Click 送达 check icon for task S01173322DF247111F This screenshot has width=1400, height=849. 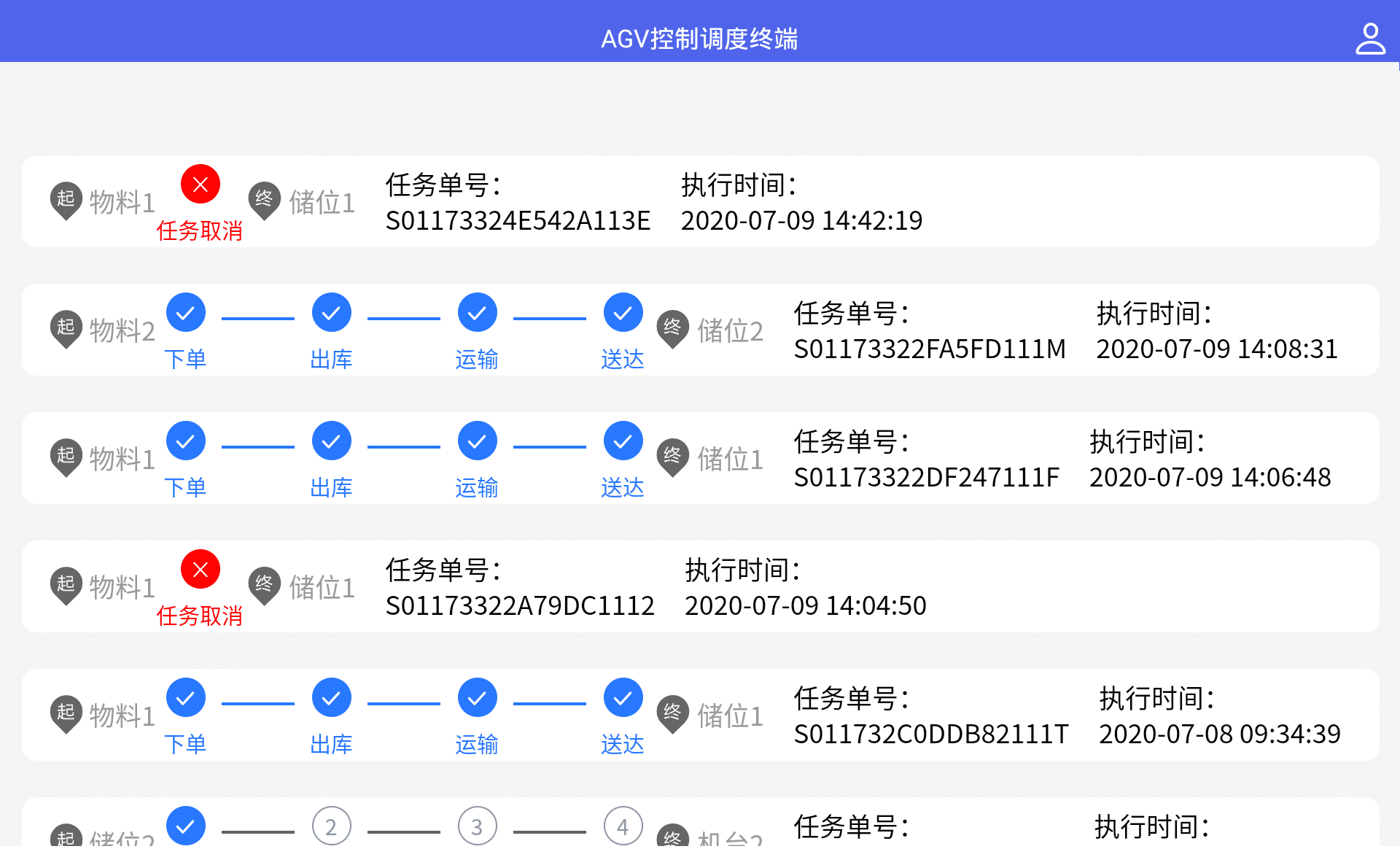point(623,441)
